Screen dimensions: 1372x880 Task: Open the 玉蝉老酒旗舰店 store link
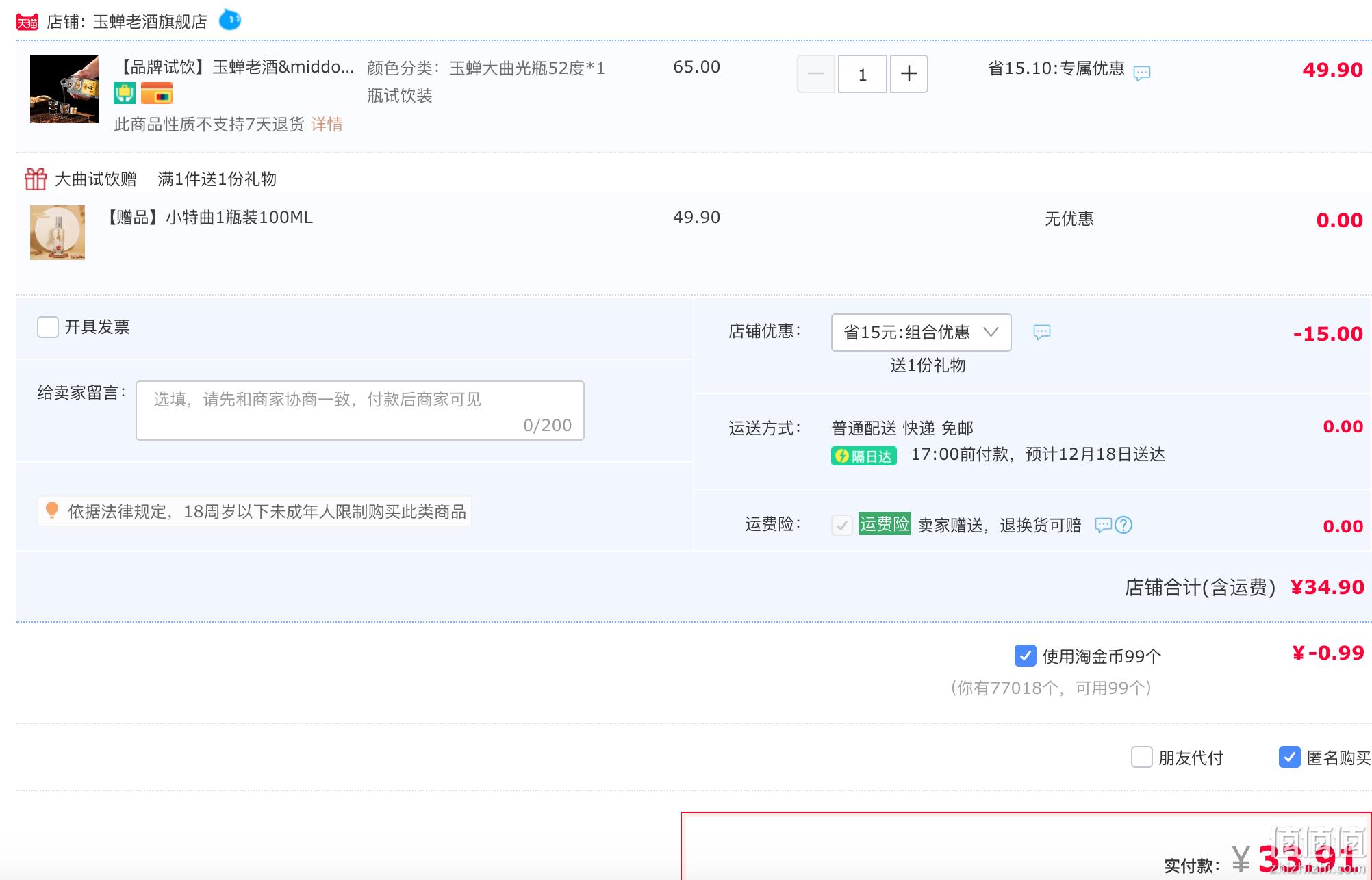150,22
